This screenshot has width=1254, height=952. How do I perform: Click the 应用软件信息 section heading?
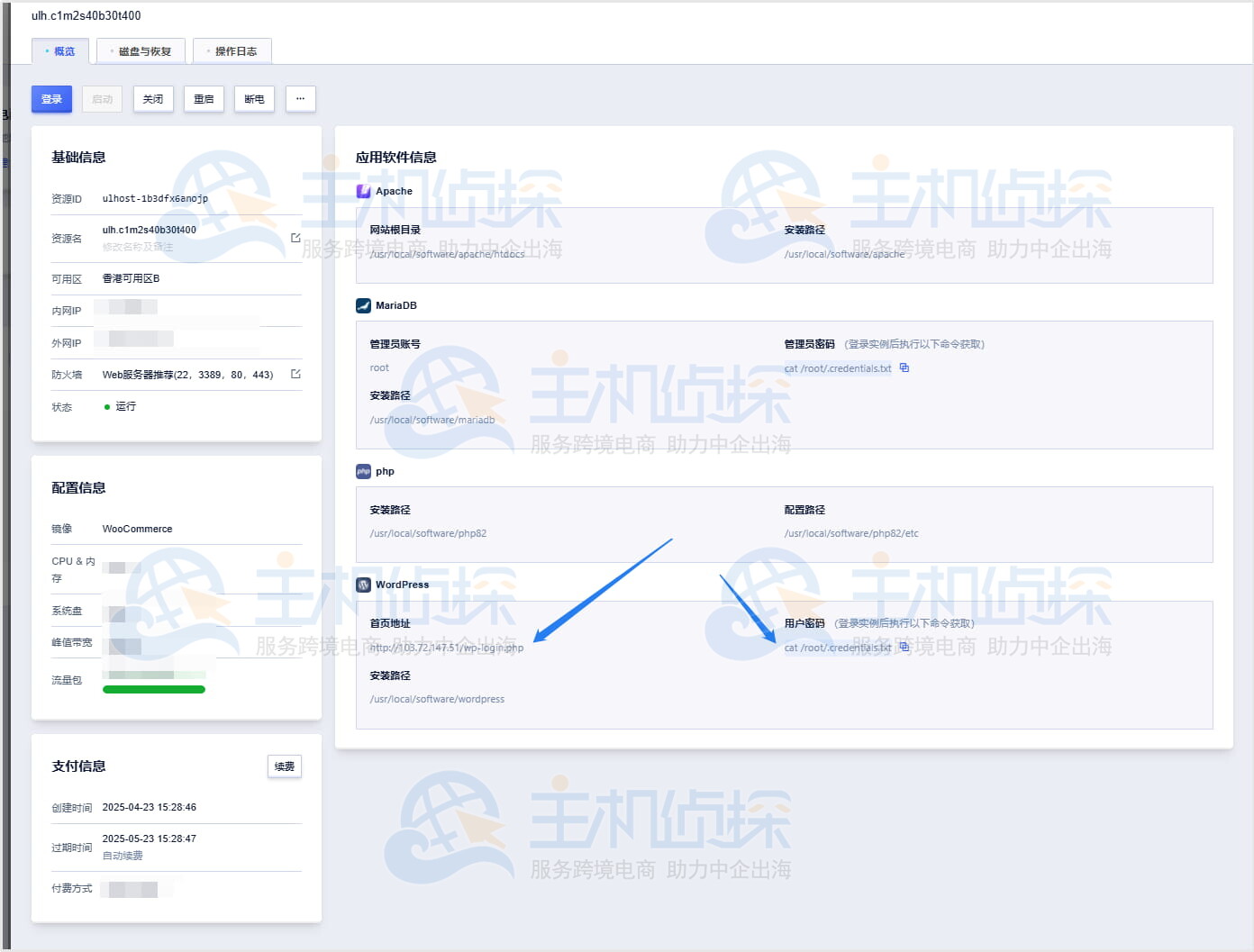pyautogui.click(x=396, y=157)
